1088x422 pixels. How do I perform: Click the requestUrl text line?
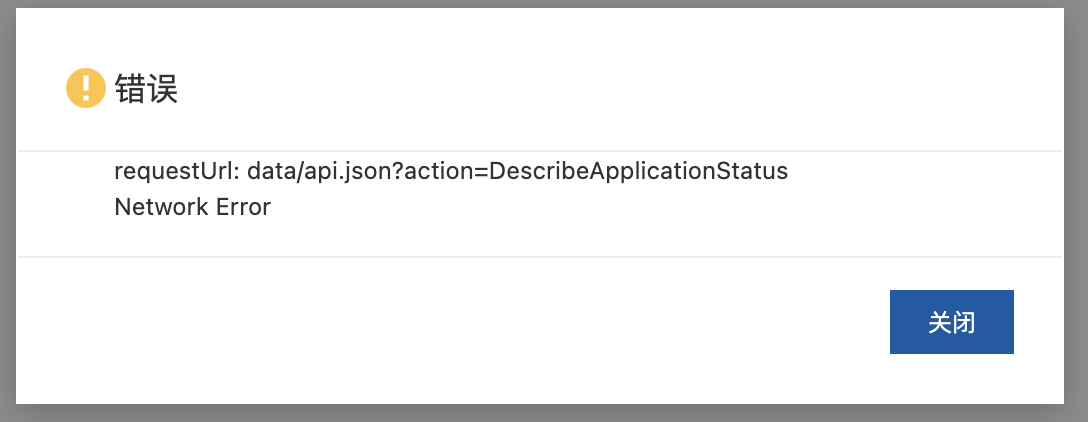451,171
